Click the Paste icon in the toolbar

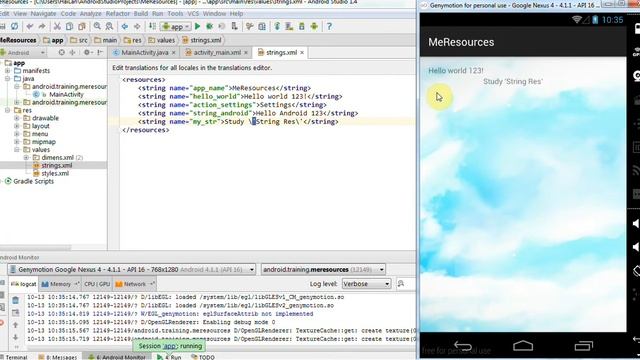pyautogui.click(x=82, y=27)
